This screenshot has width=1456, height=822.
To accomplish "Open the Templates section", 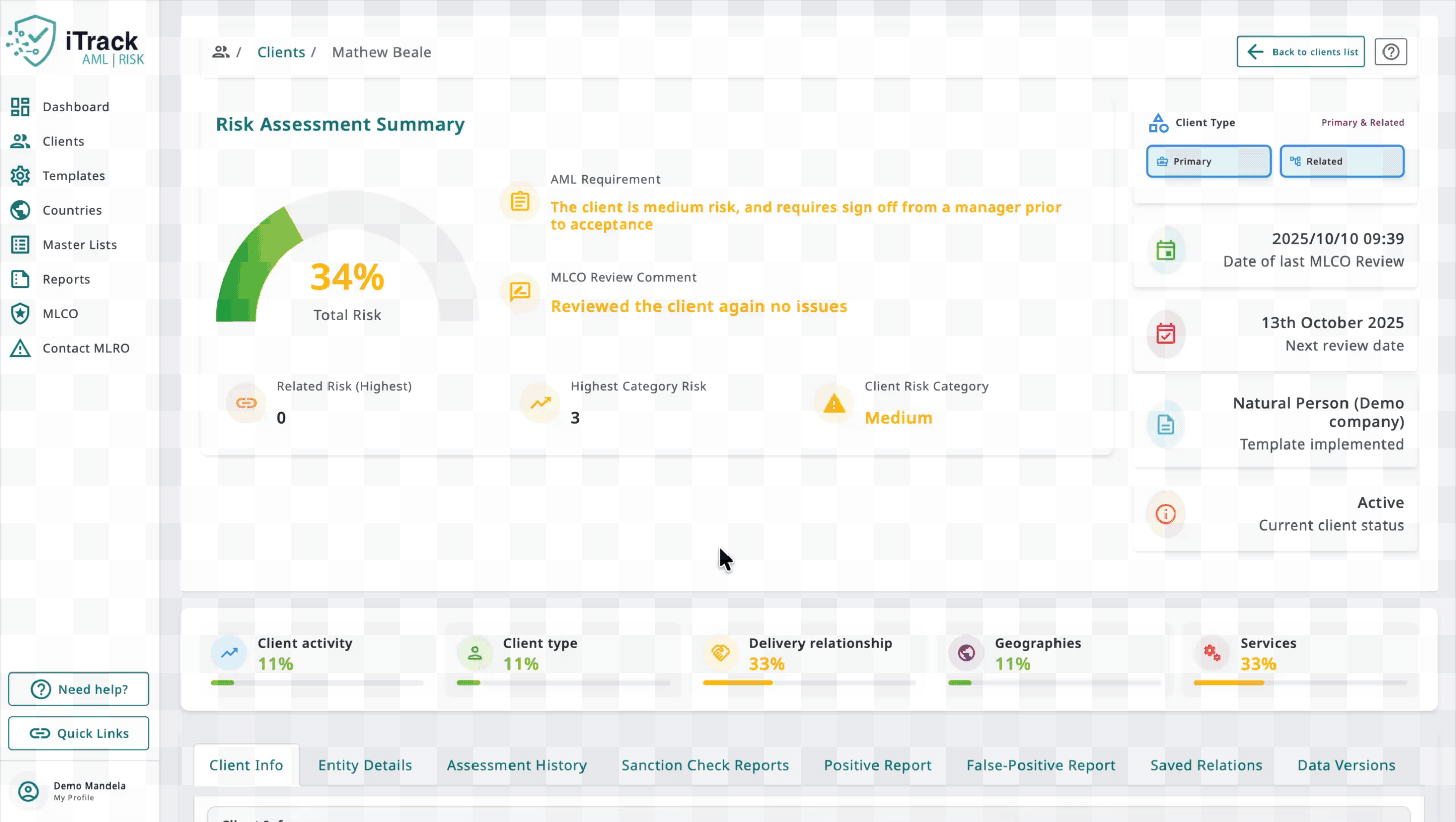I will (x=74, y=175).
